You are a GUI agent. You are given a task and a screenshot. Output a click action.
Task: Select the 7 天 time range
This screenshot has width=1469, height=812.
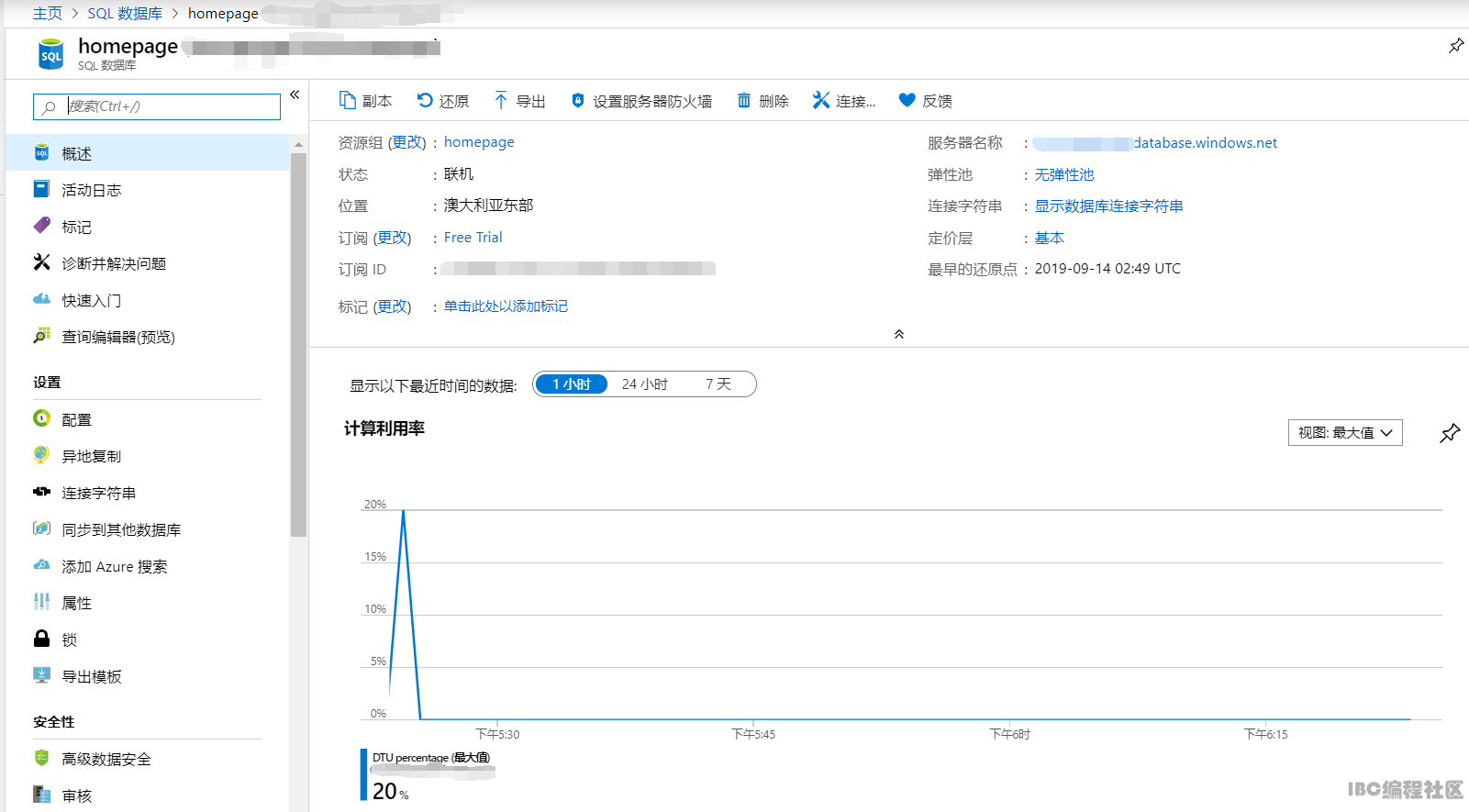pyautogui.click(x=718, y=384)
